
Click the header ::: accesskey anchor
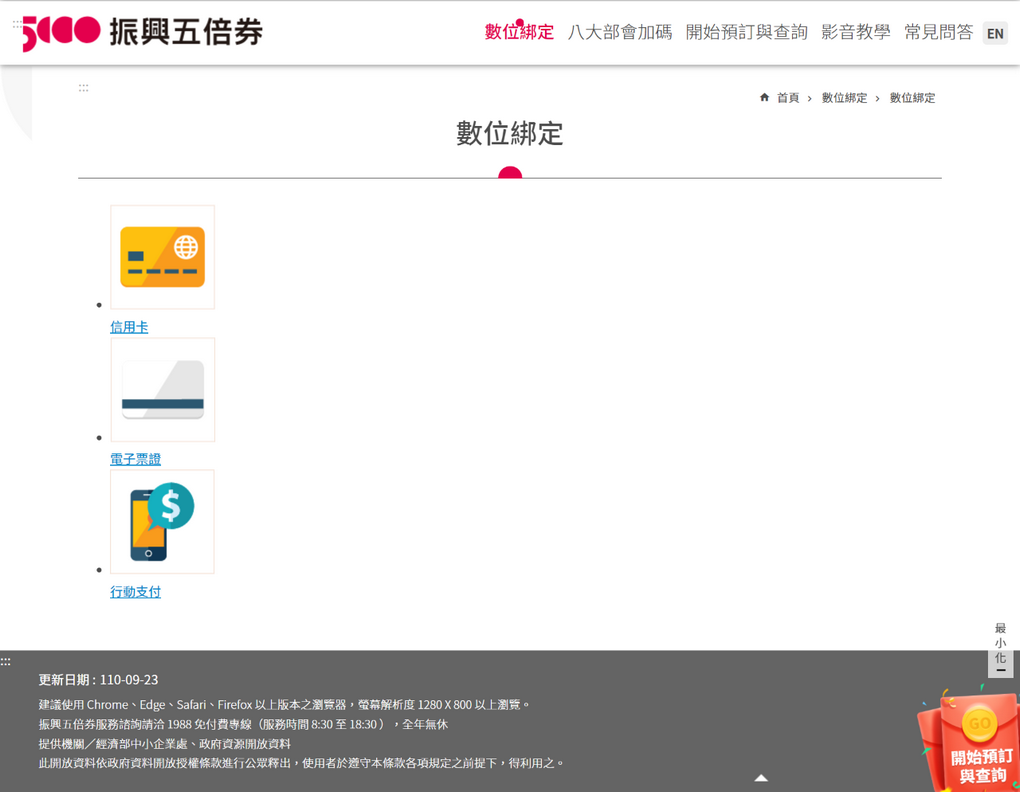tap(18, 23)
